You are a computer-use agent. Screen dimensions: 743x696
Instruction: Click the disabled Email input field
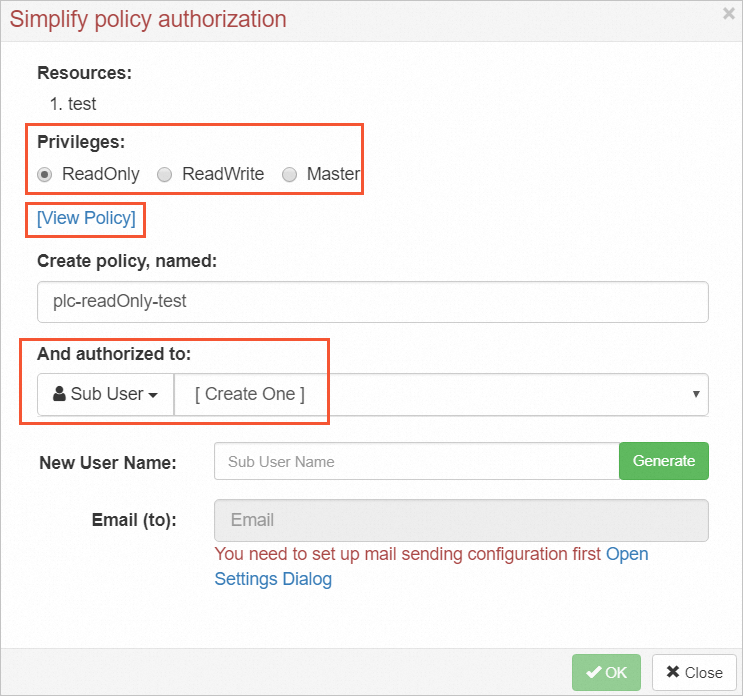(x=461, y=520)
